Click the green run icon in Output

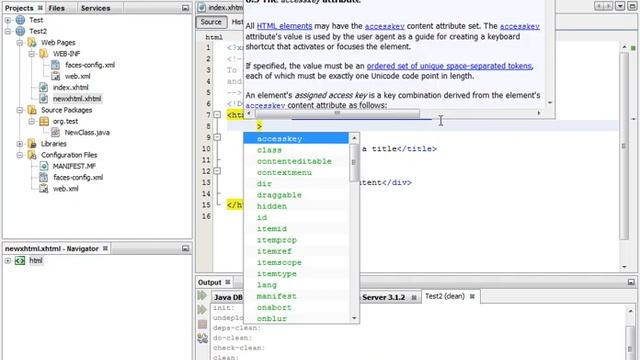[202, 296]
